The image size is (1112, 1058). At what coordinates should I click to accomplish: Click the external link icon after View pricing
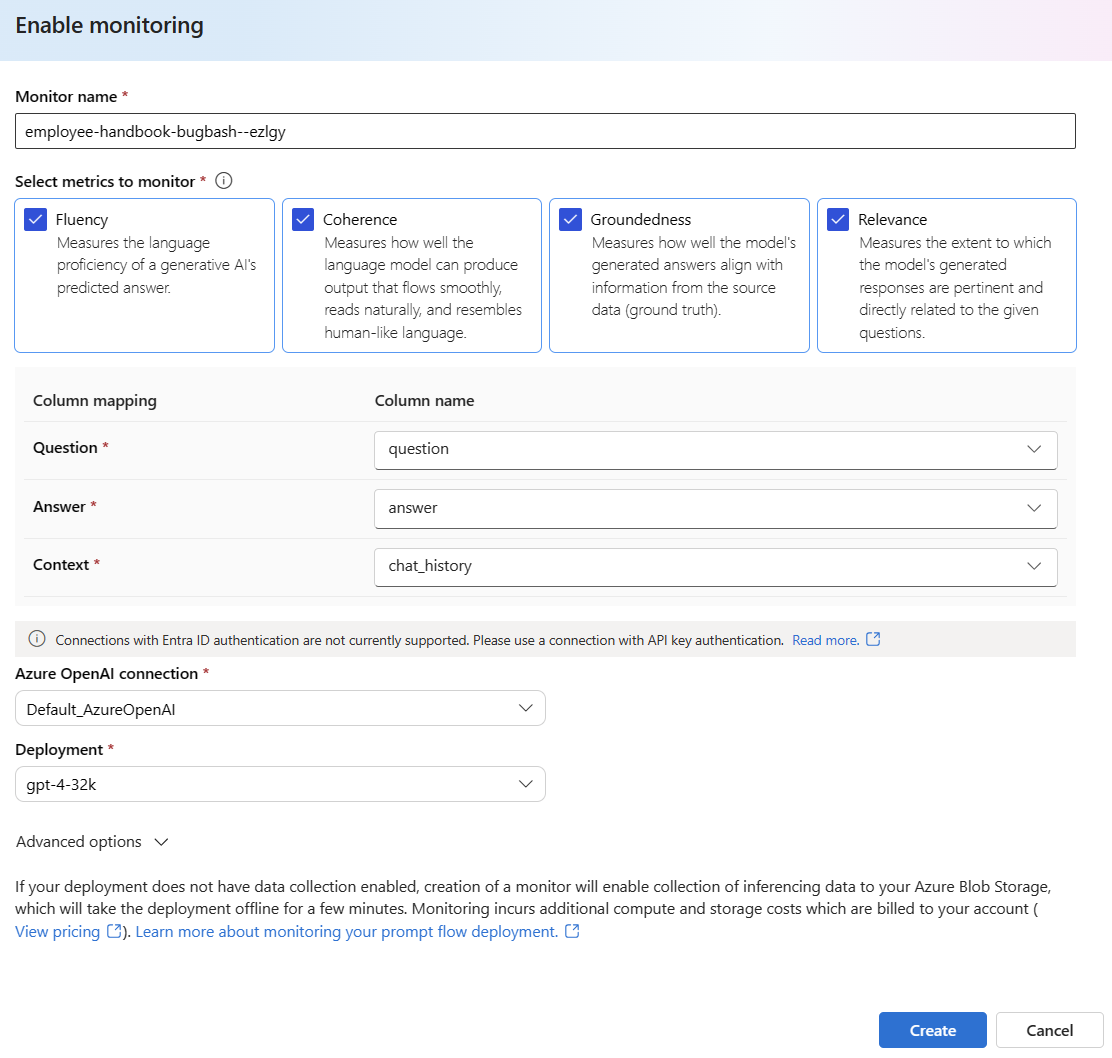[x=114, y=931]
